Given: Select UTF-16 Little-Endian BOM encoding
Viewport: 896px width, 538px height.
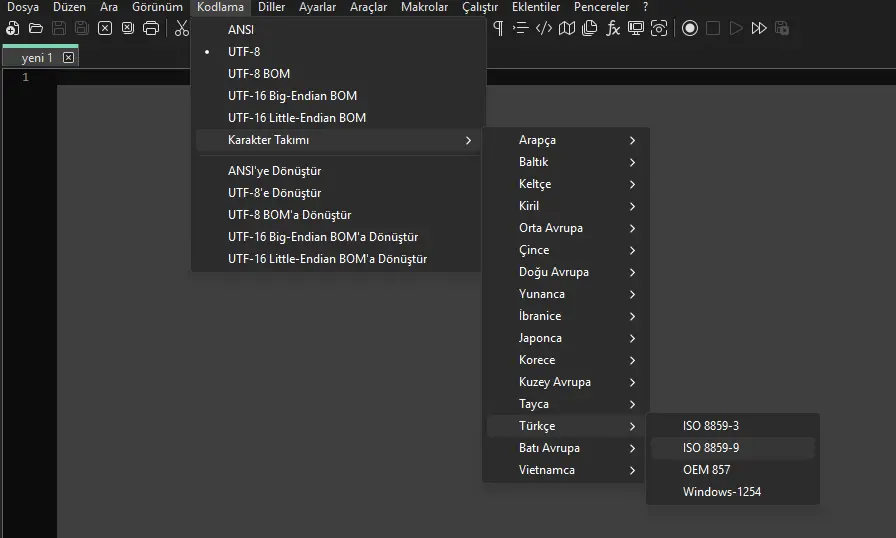Looking at the screenshot, I should click(x=338, y=118).
